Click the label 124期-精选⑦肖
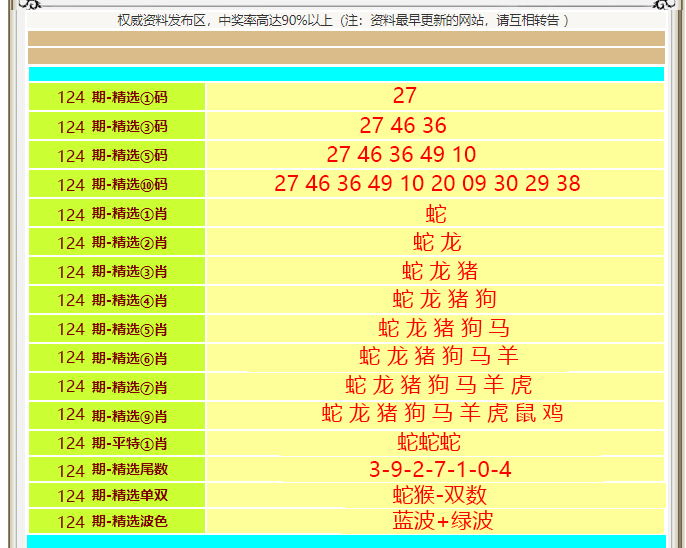Image resolution: width=686 pixels, height=548 pixels. 112,387
